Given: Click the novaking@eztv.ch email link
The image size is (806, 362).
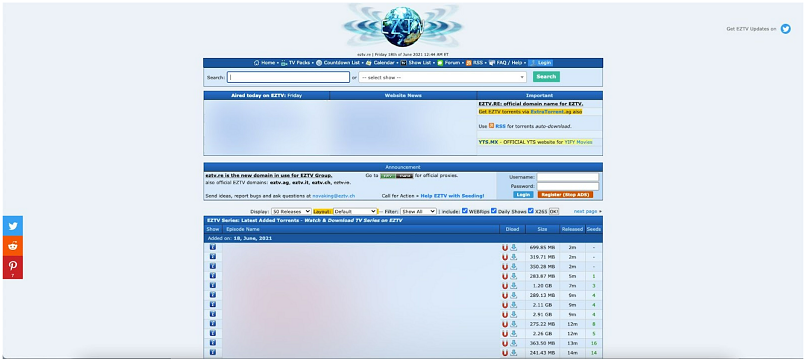Looking at the screenshot, I should [334, 196].
